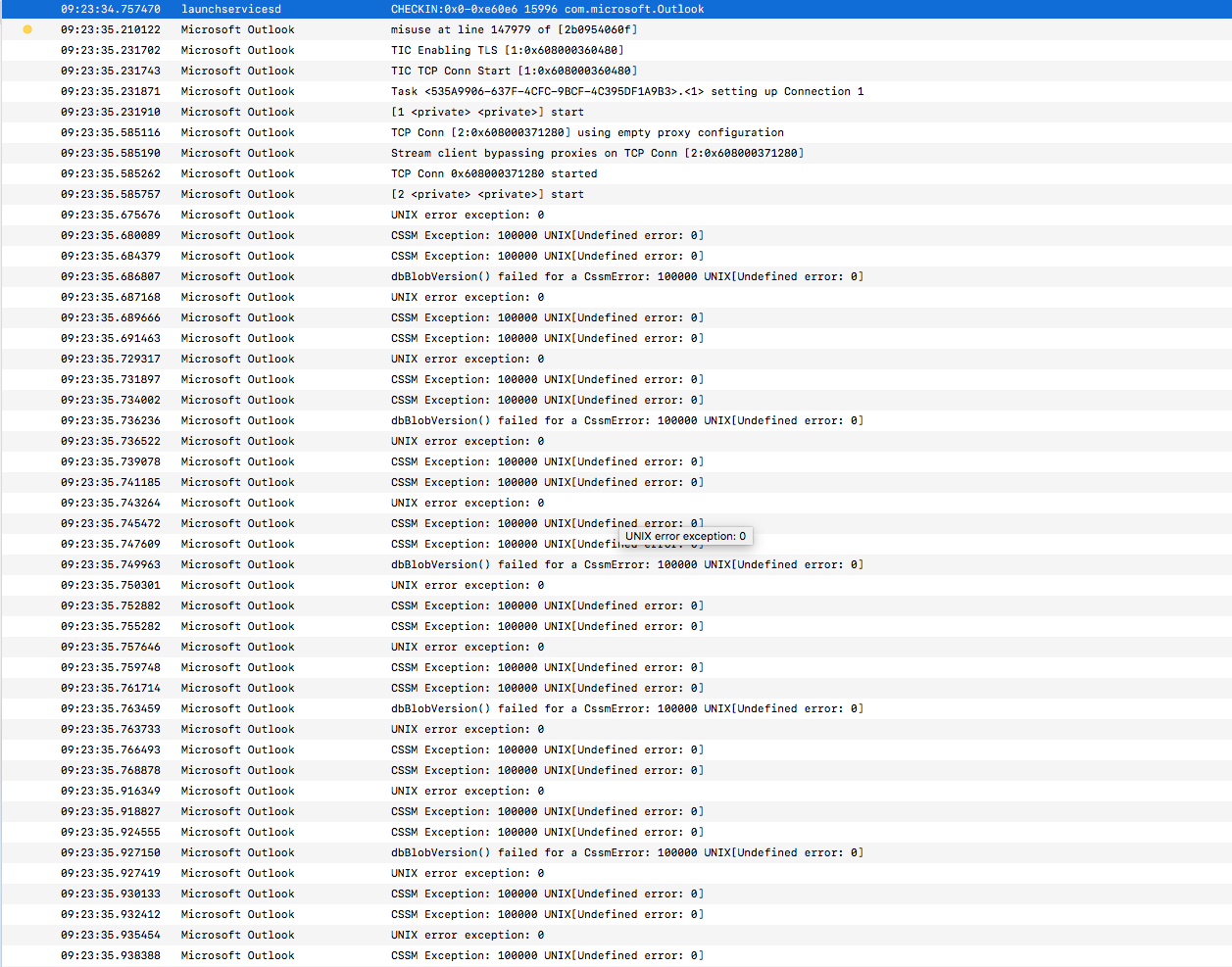
Task: Click the UNIX error exception row at 09:23:35.750301
Action: coord(616,585)
